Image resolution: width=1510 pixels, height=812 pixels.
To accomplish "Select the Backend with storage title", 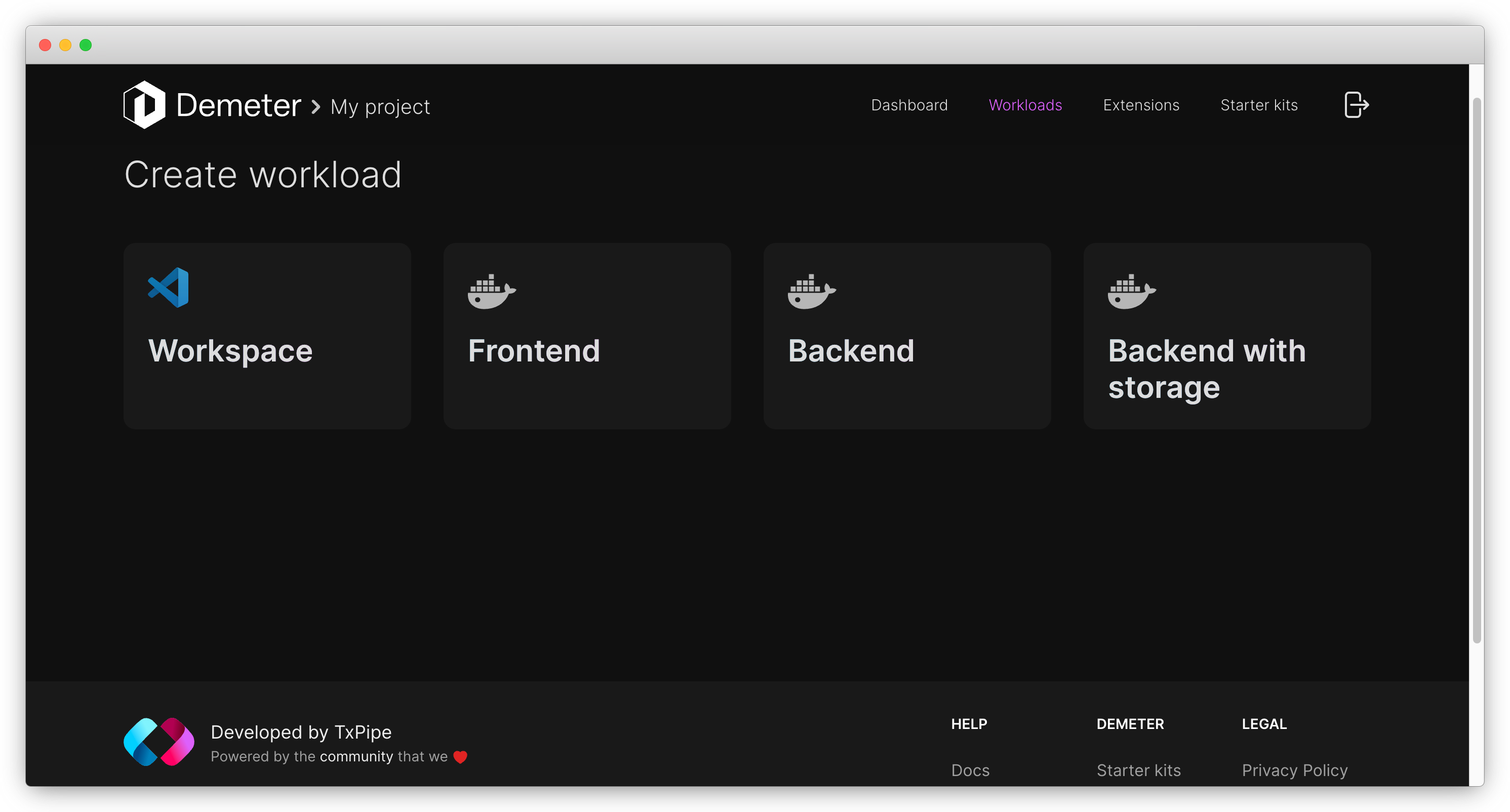I will [1207, 369].
